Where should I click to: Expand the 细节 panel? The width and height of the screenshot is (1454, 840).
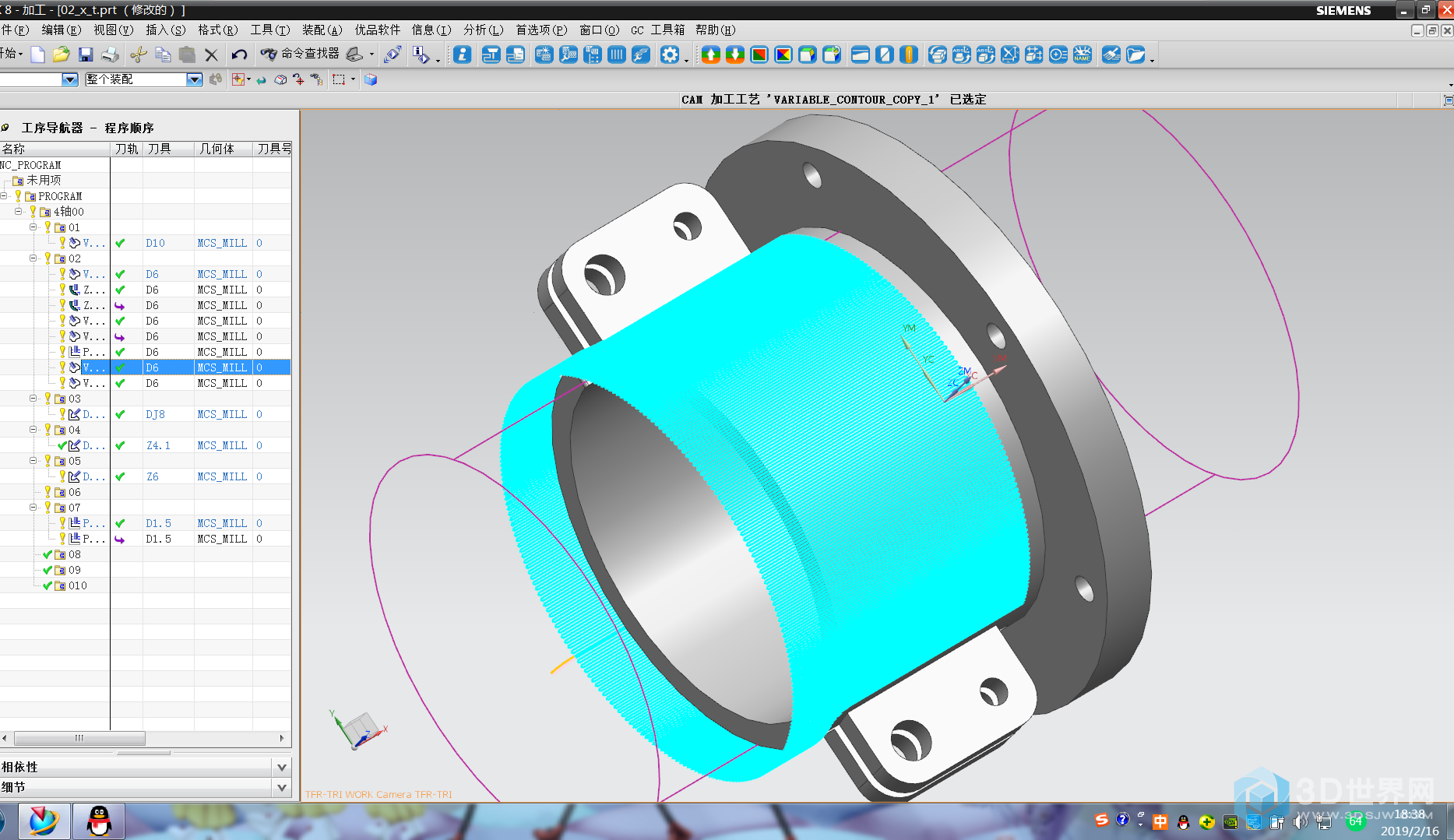282,787
